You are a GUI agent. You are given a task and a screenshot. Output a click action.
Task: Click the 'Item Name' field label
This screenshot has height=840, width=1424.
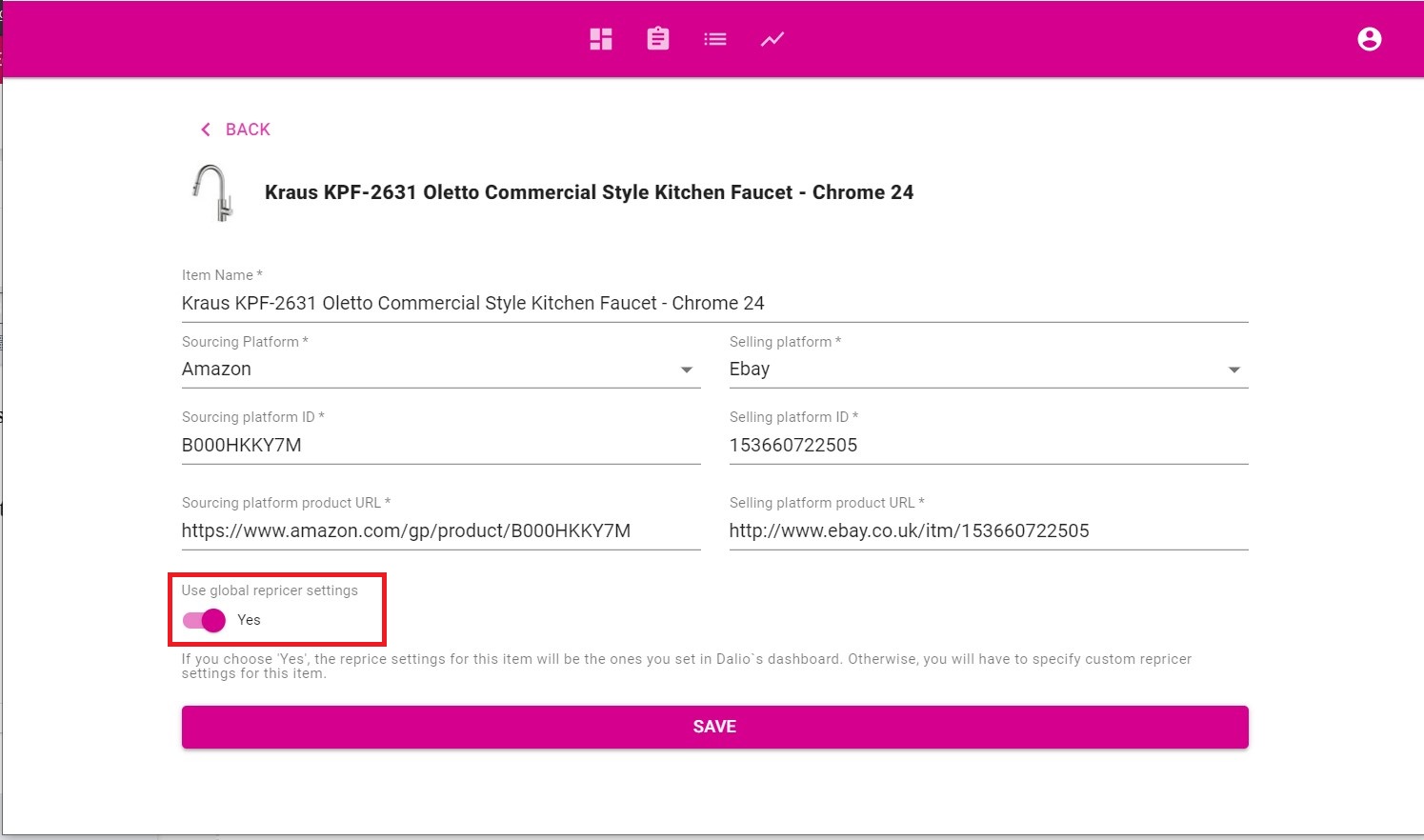click(x=222, y=275)
